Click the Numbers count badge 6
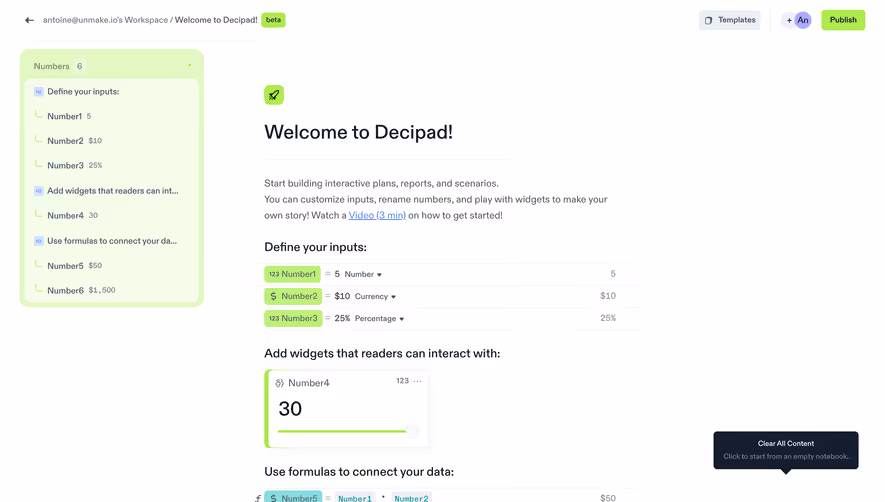The width and height of the screenshot is (885, 502). [80, 66]
